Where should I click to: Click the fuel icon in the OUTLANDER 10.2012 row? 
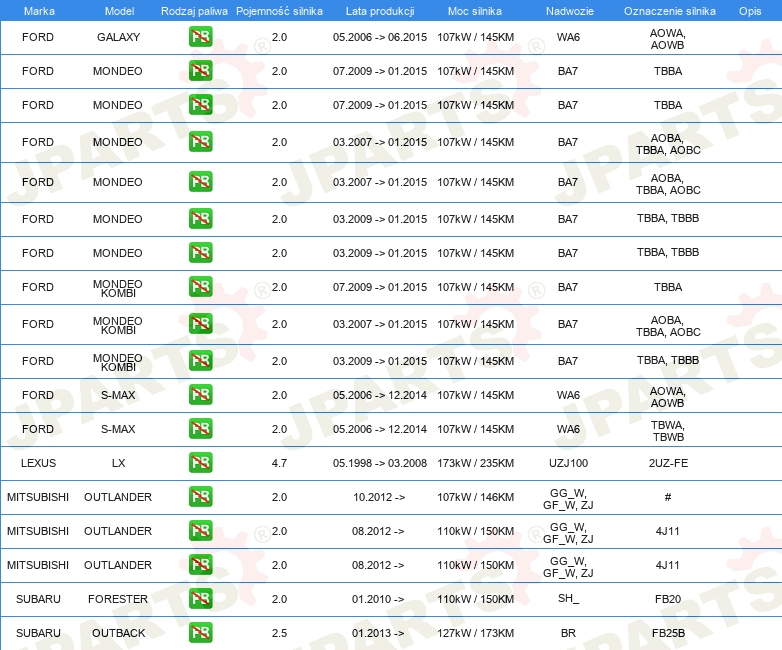click(200, 497)
